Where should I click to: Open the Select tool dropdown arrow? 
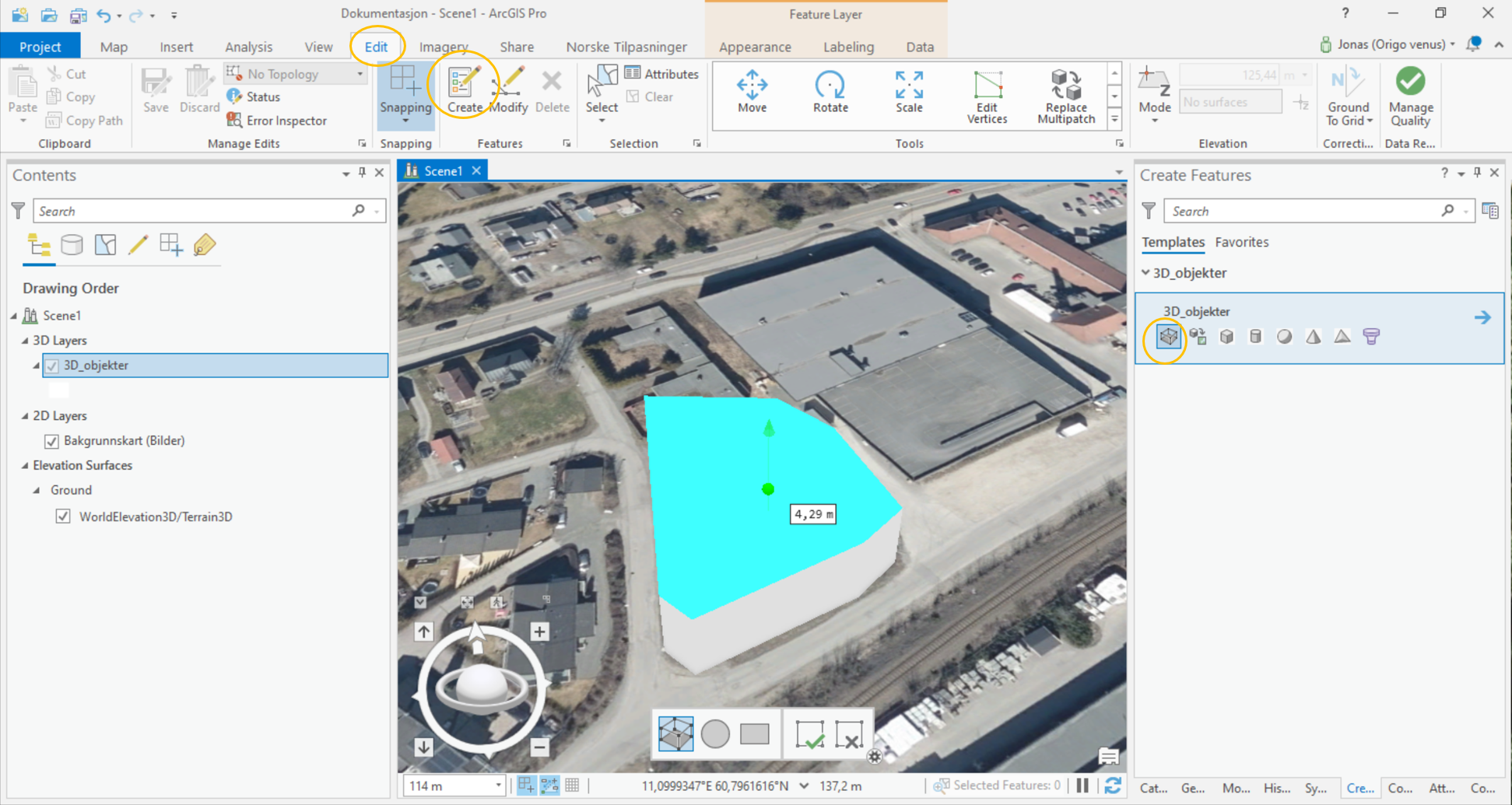[602, 121]
